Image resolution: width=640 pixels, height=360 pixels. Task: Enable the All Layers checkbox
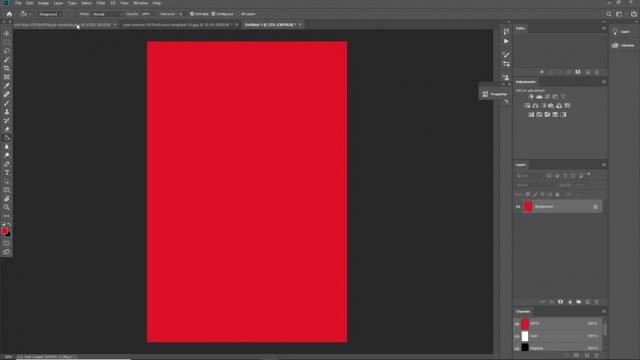coord(238,14)
